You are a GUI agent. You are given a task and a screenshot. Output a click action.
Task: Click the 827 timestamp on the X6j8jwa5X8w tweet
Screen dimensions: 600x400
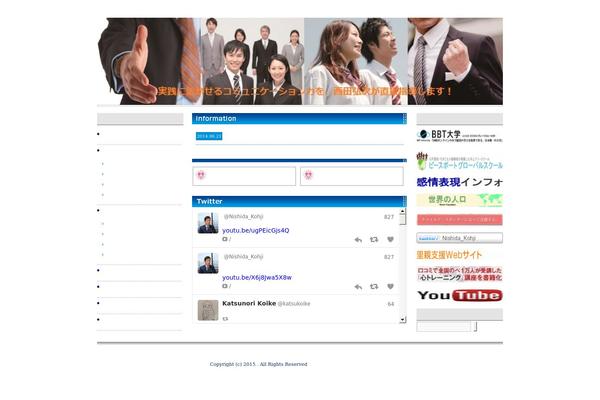tap(389, 257)
